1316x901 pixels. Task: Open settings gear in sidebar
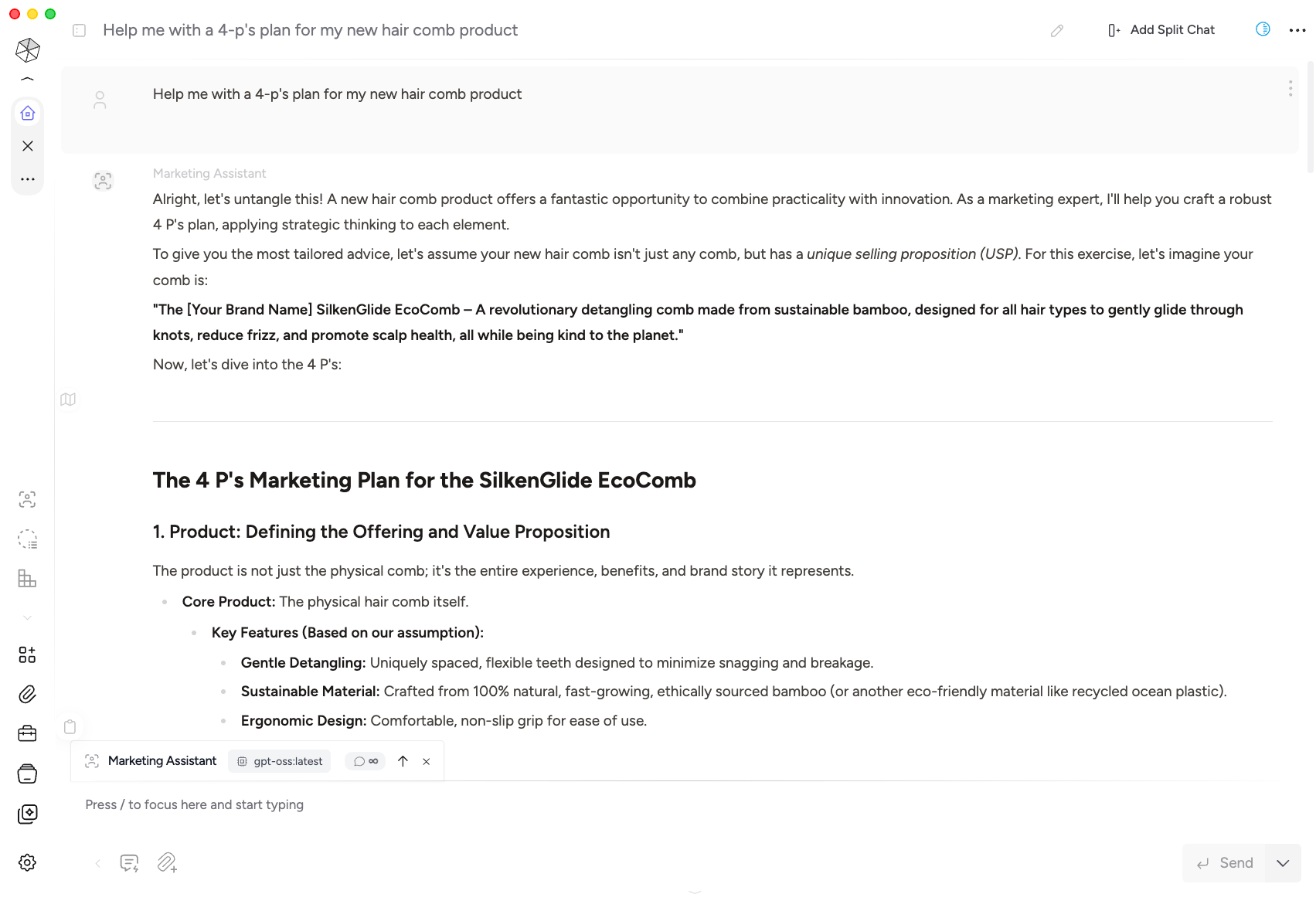click(x=27, y=862)
